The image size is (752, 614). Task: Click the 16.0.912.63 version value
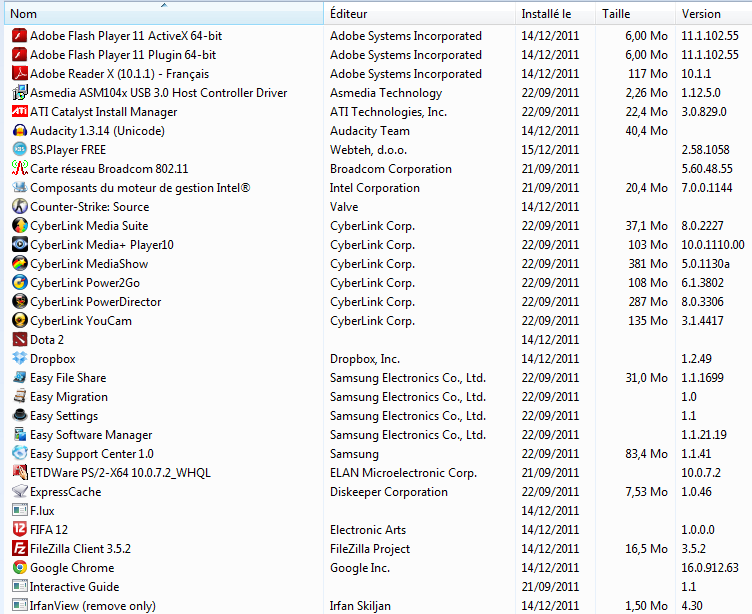coord(710,568)
